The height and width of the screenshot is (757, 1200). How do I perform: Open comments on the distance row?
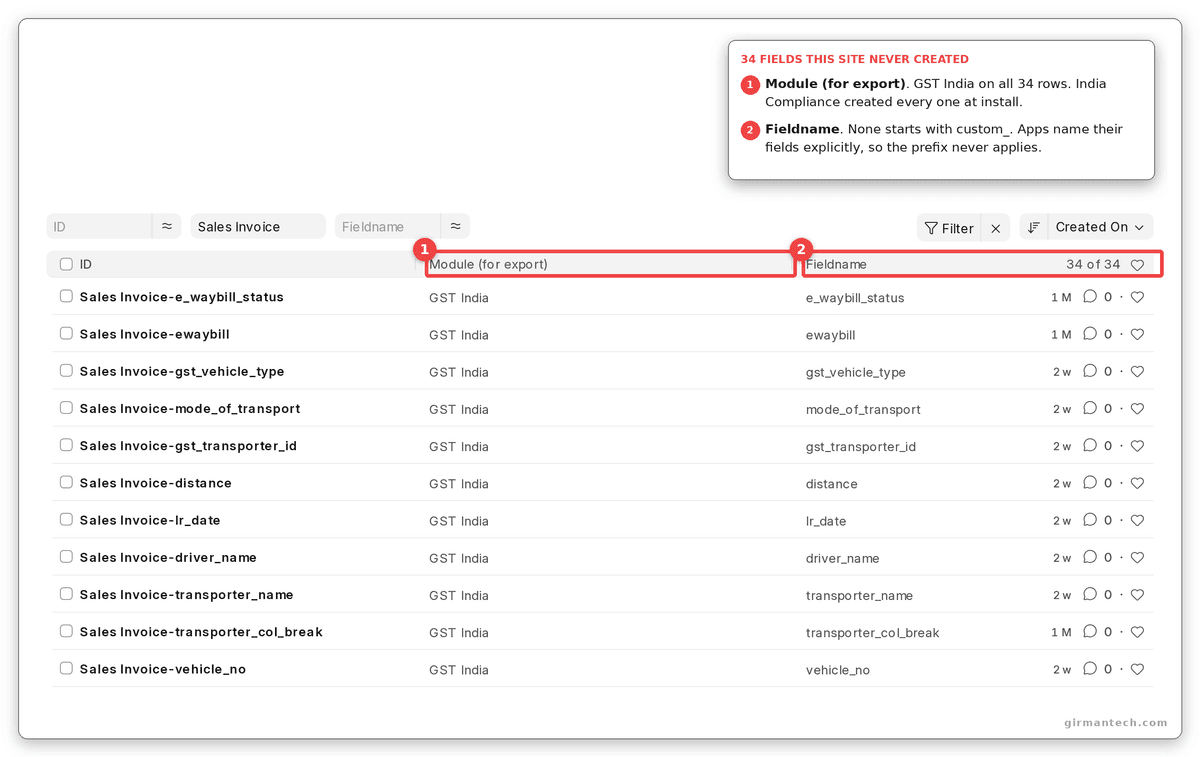click(x=1090, y=483)
